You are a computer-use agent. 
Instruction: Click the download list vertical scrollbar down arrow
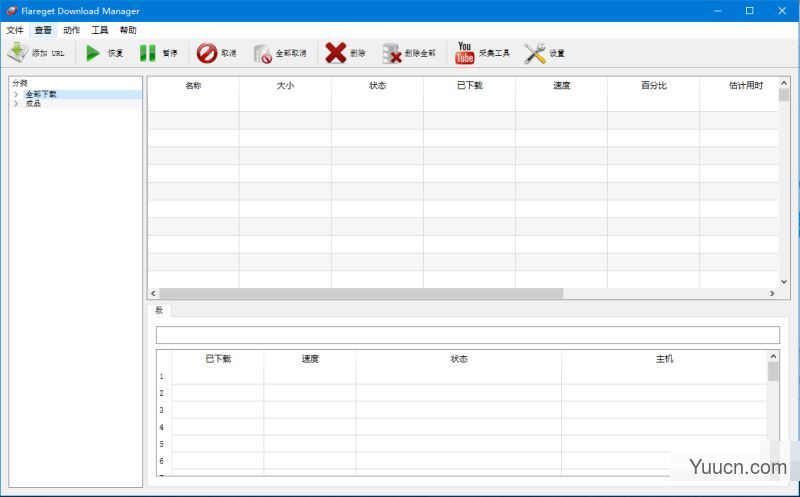coord(784,282)
